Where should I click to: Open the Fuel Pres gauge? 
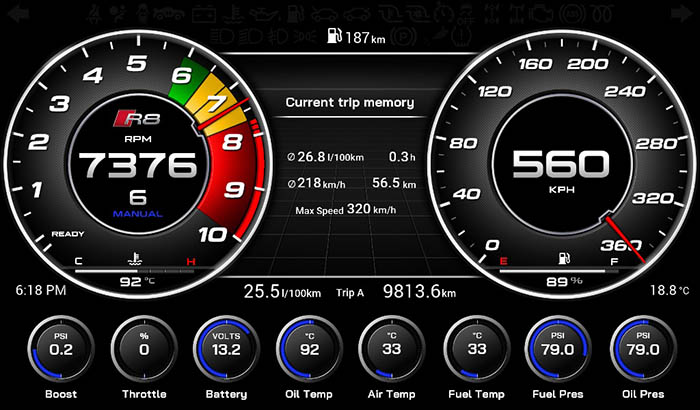558,349
